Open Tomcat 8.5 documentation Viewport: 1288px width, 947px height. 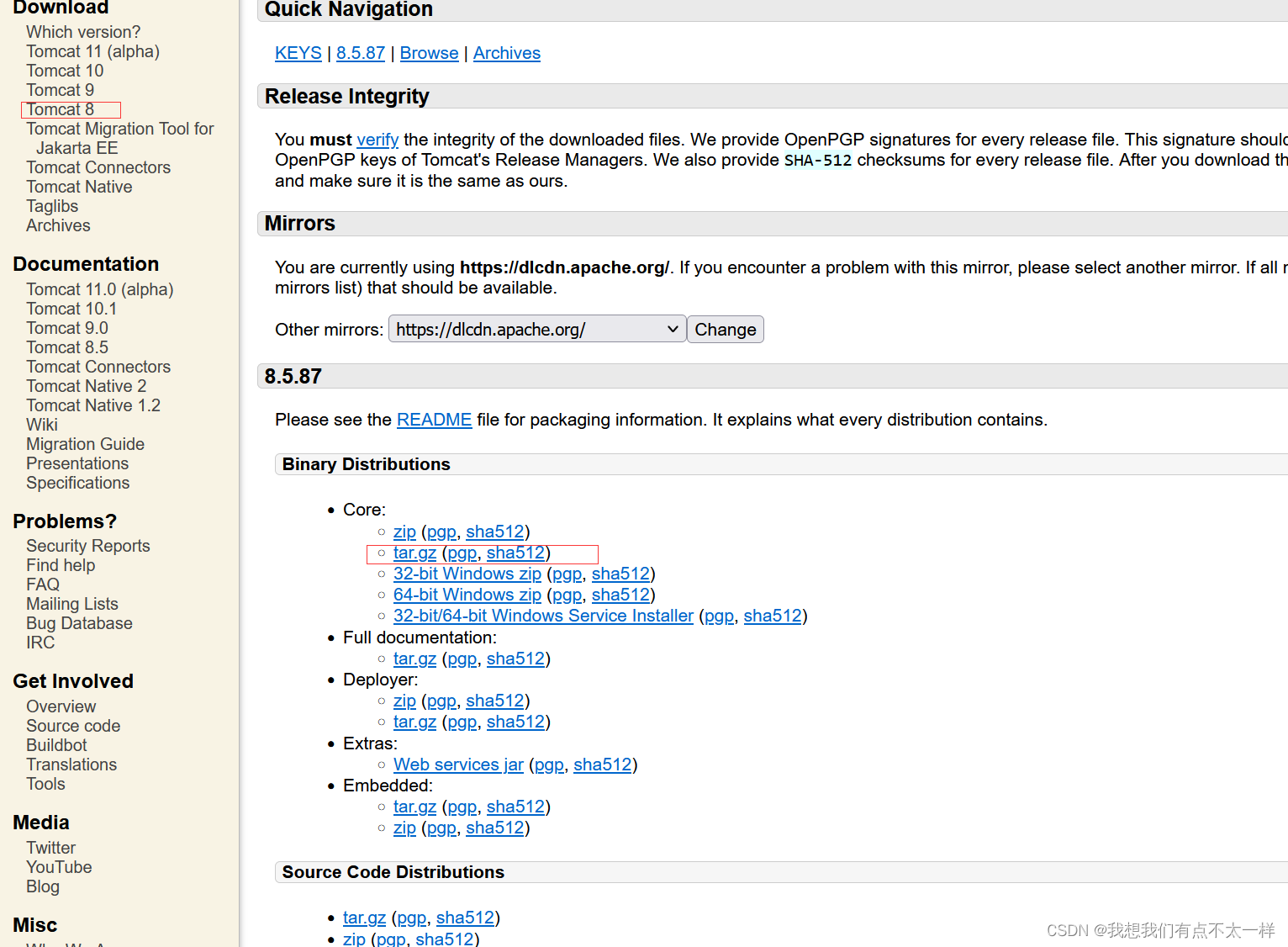click(67, 347)
